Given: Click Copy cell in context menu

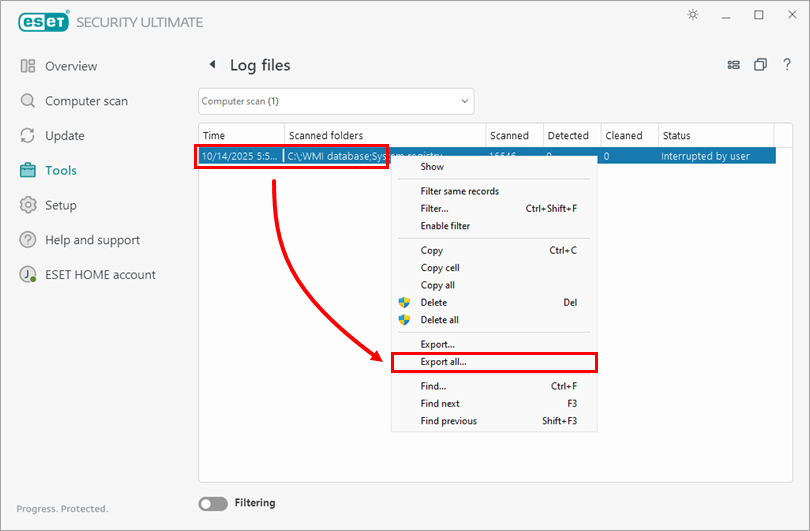Looking at the screenshot, I should [x=440, y=268].
